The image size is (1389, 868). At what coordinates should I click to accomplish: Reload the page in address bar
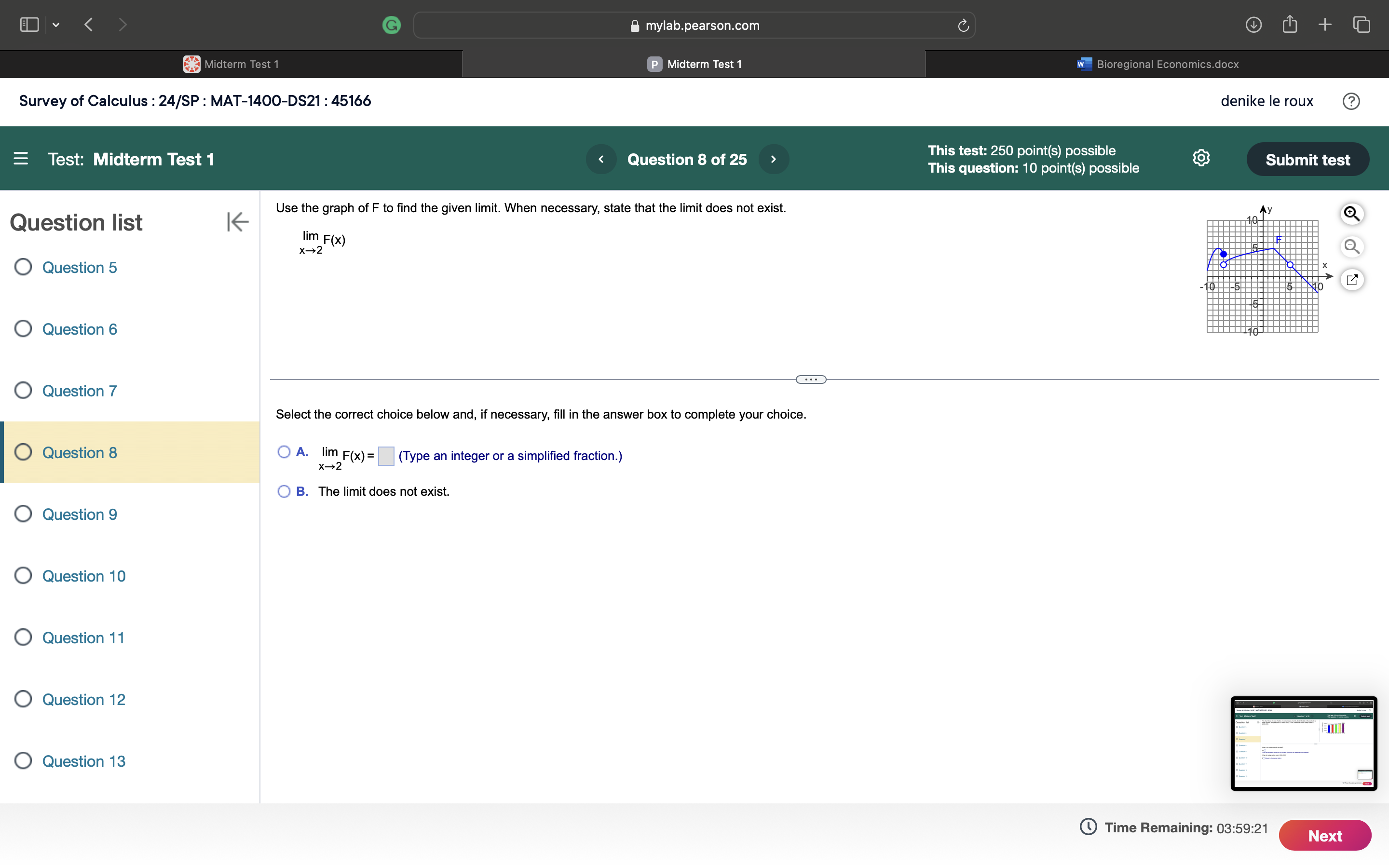[x=963, y=25]
